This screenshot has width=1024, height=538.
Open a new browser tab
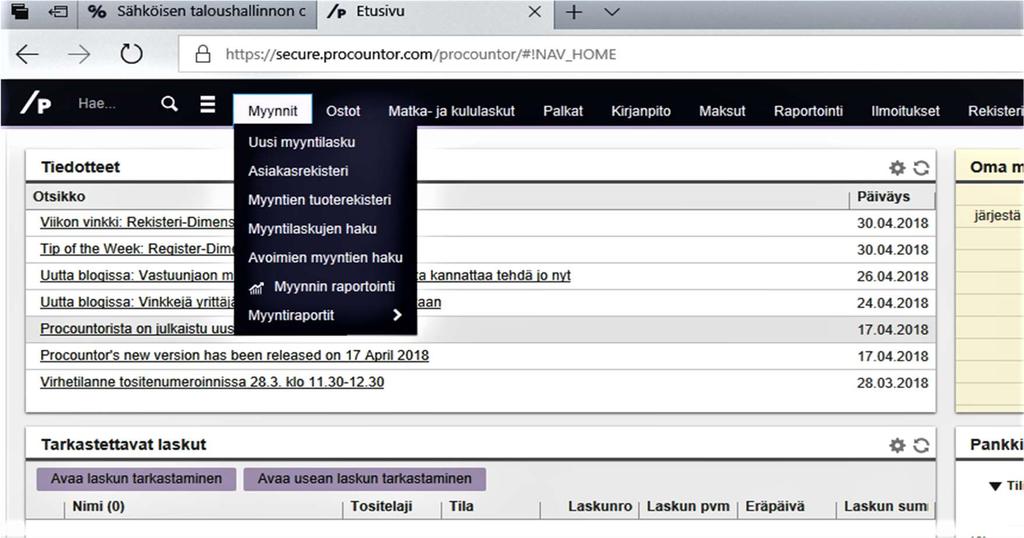(574, 12)
